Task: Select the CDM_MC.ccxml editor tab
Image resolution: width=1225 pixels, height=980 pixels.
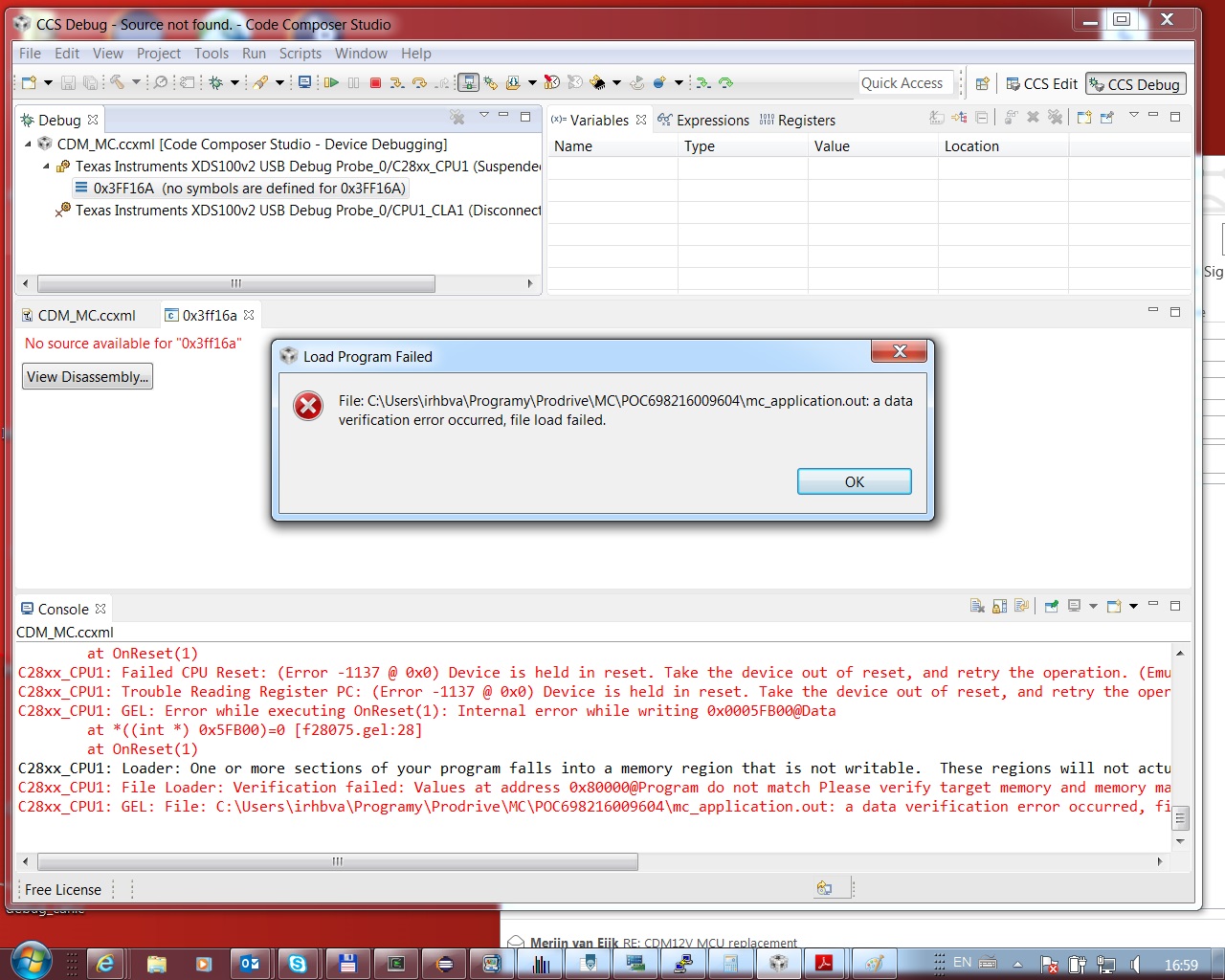Action: 78,316
